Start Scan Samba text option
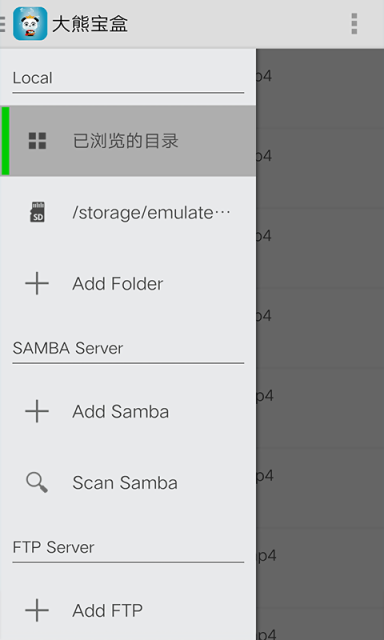Viewport: 384px width, 640px height. [x=125, y=483]
